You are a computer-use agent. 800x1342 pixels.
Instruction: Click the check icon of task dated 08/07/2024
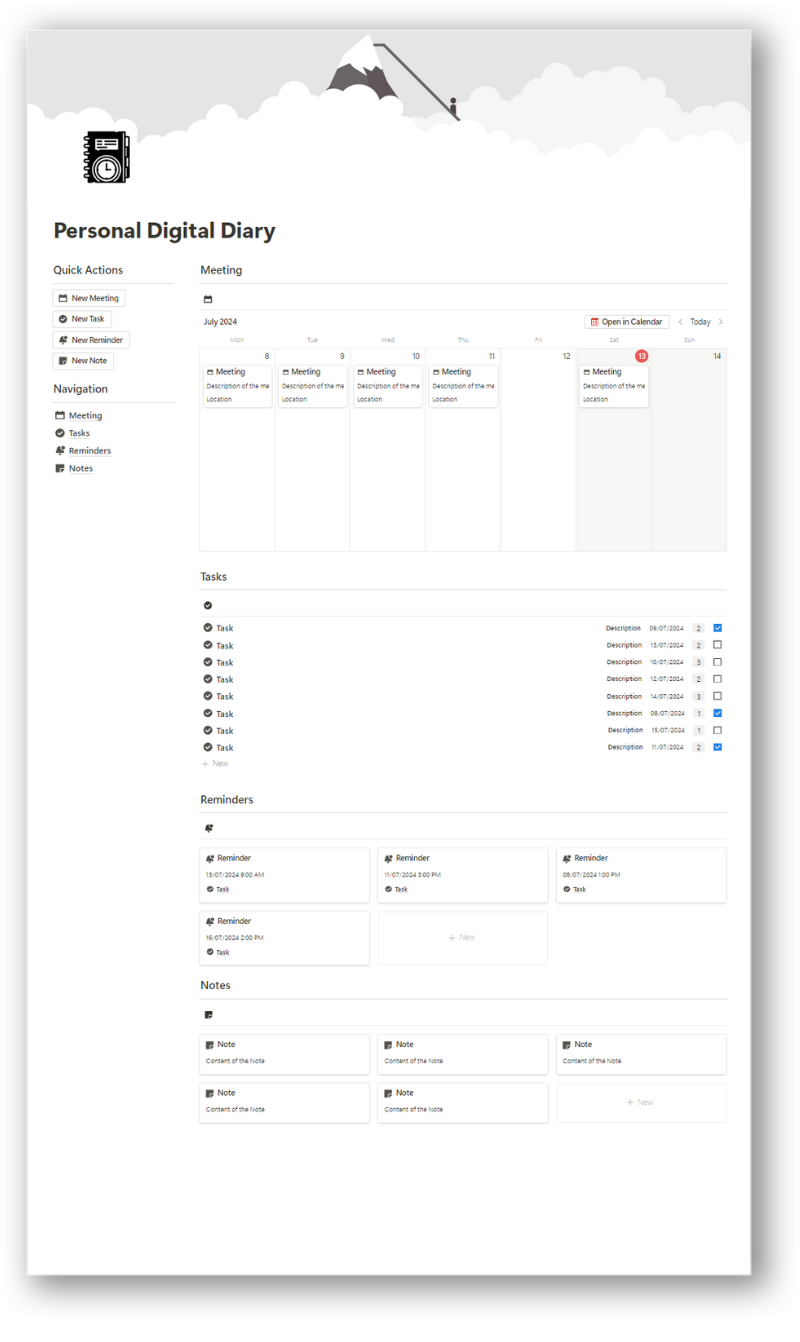(x=208, y=713)
